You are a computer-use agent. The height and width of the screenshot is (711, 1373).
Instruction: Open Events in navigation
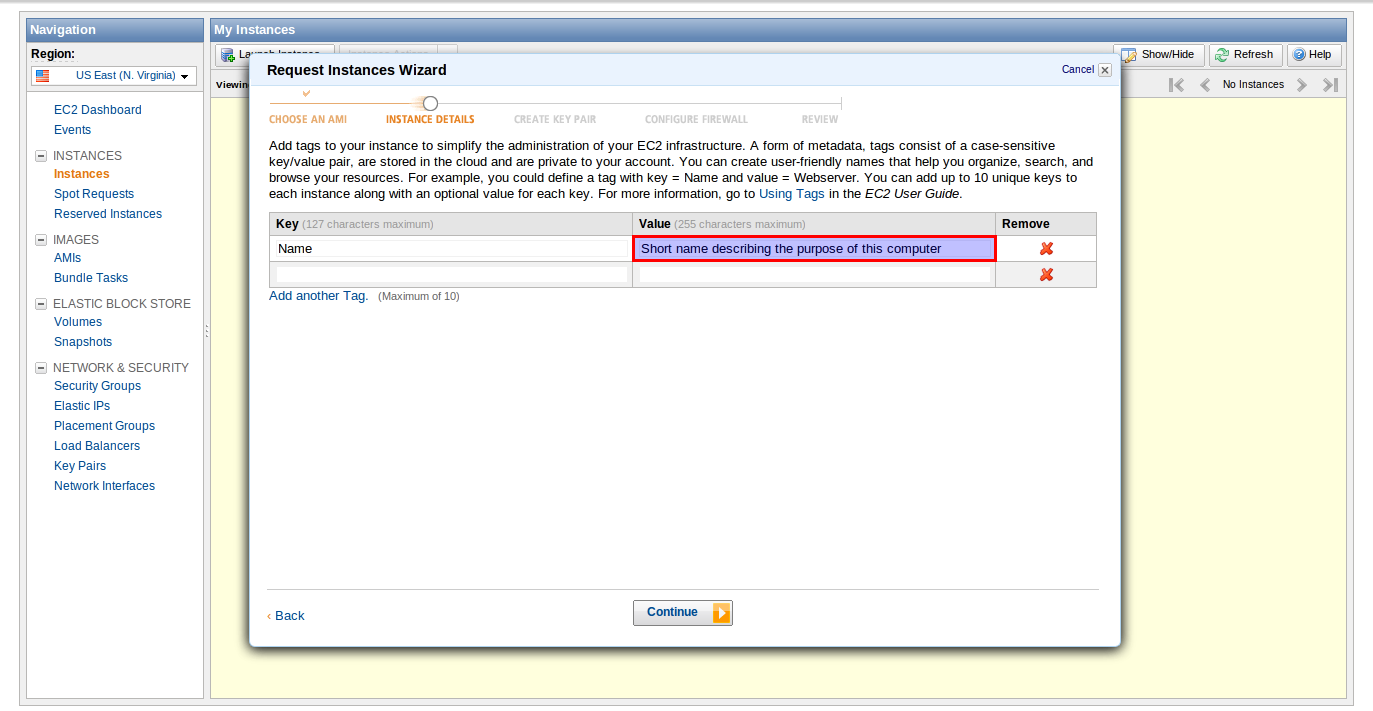coord(72,130)
